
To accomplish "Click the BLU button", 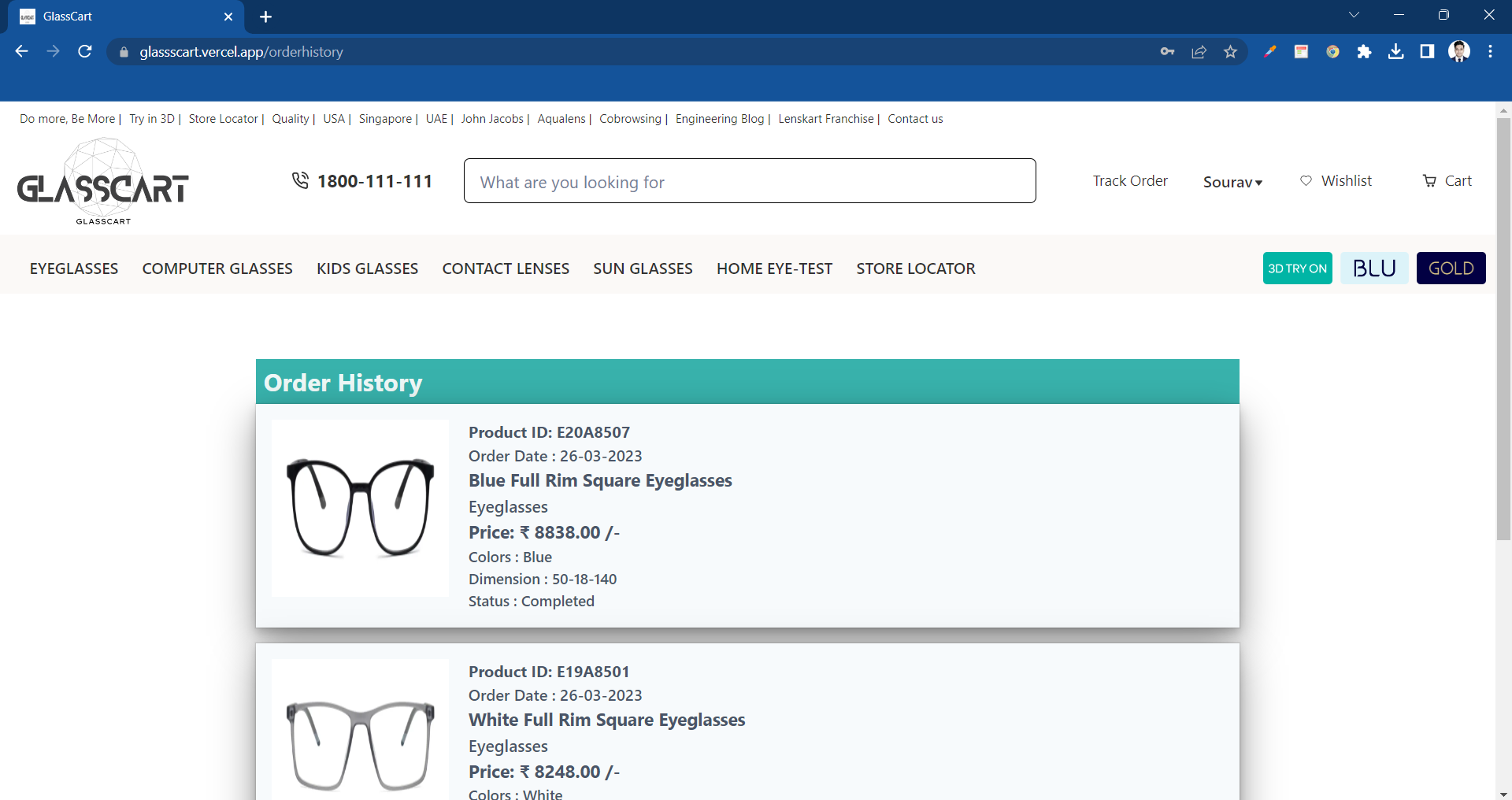I will pos(1374,269).
